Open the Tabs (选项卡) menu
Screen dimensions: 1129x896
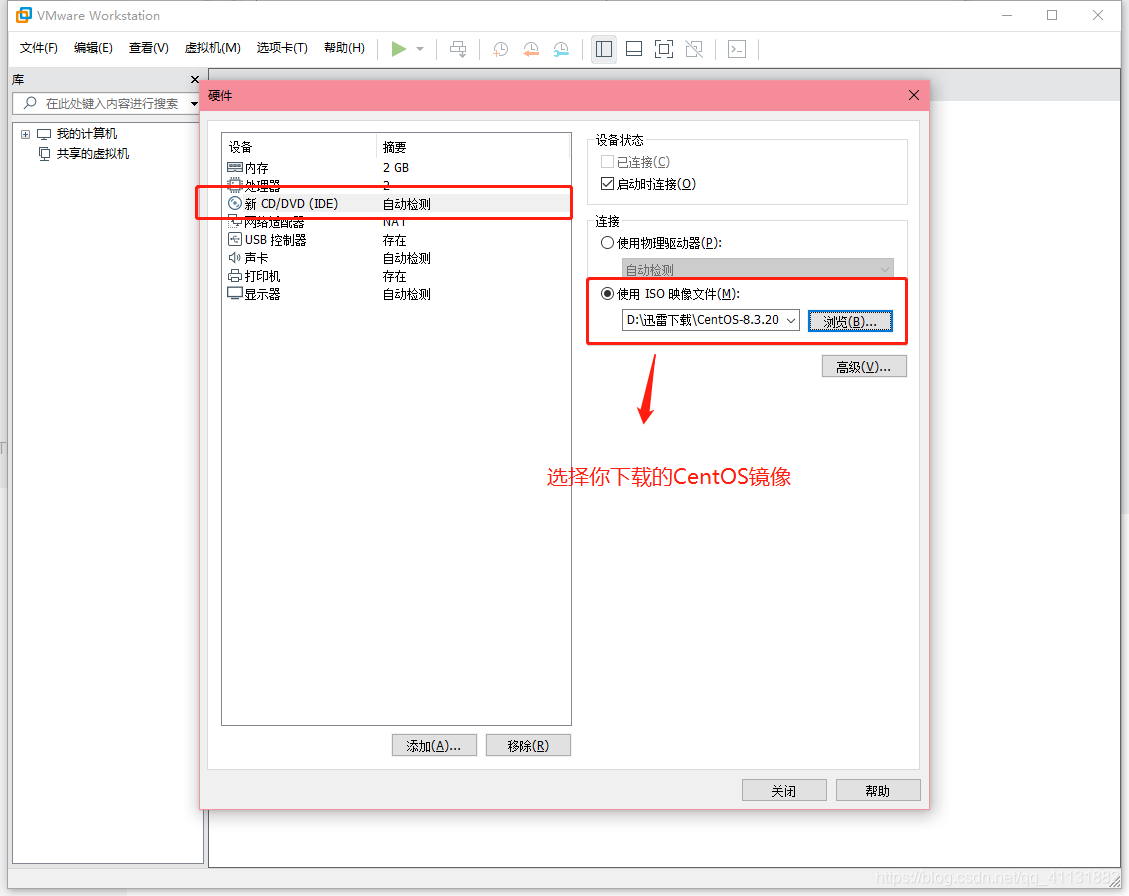pyautogui.click(x=282, y=48)
